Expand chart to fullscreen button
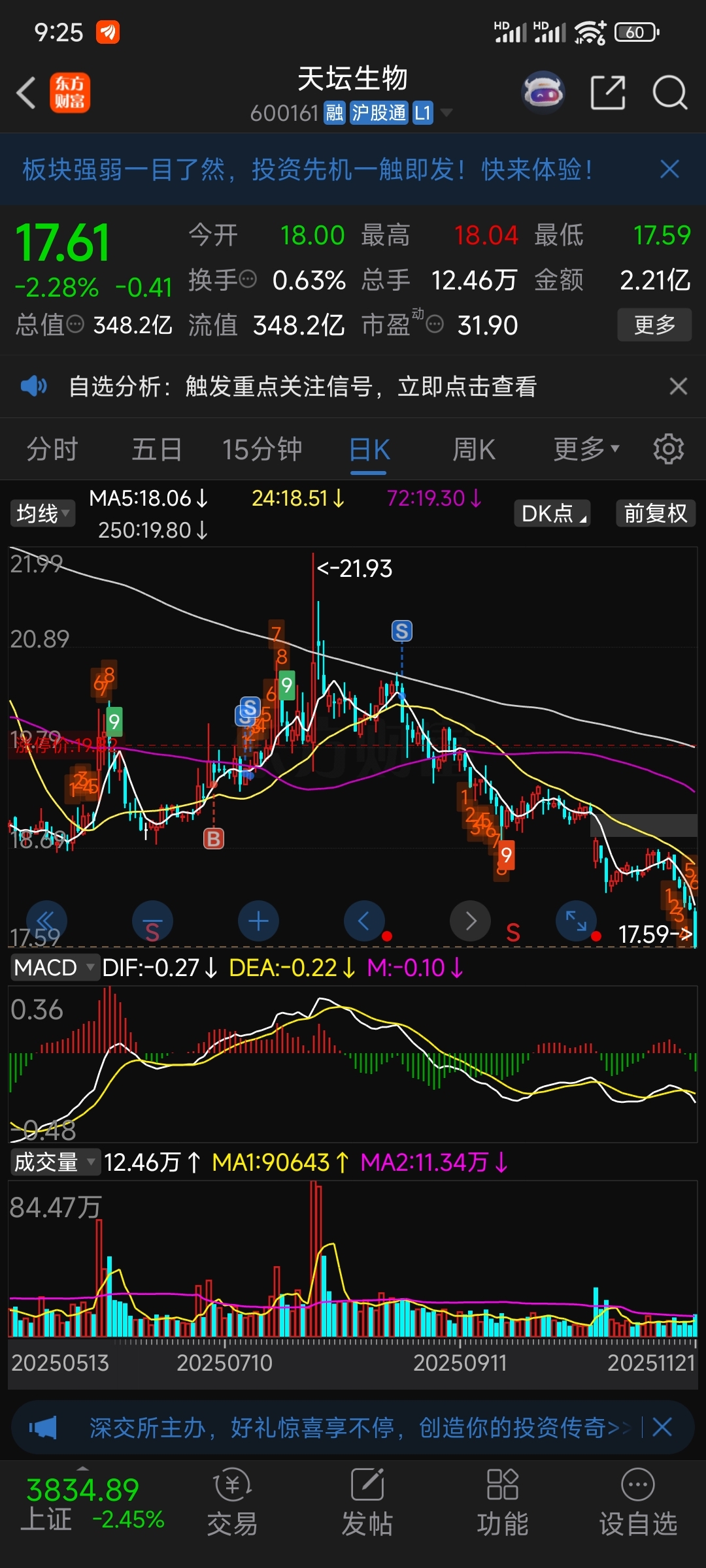 pos(576,921)
